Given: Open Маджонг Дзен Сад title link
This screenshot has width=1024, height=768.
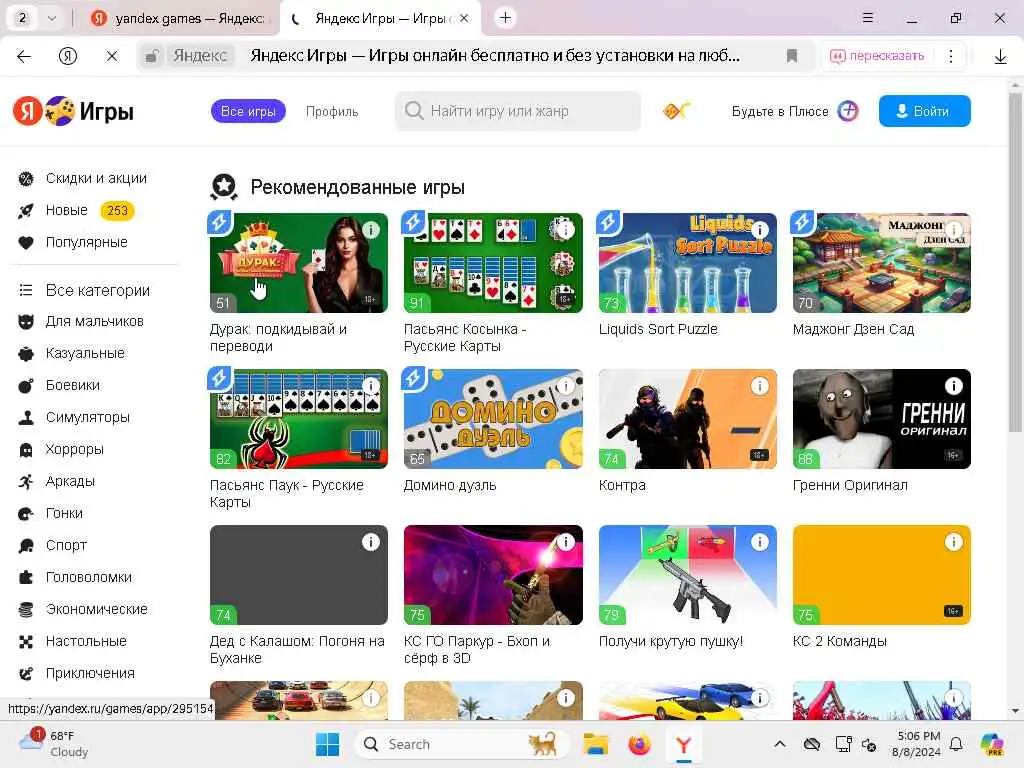Looking at the screenshot, I should point(853,329).
